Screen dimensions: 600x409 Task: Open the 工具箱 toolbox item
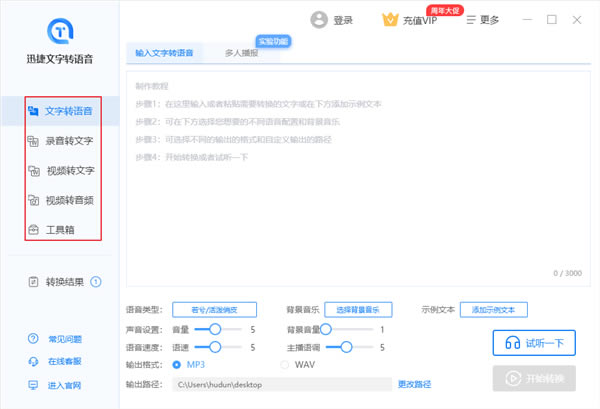[x=60, y=230]
